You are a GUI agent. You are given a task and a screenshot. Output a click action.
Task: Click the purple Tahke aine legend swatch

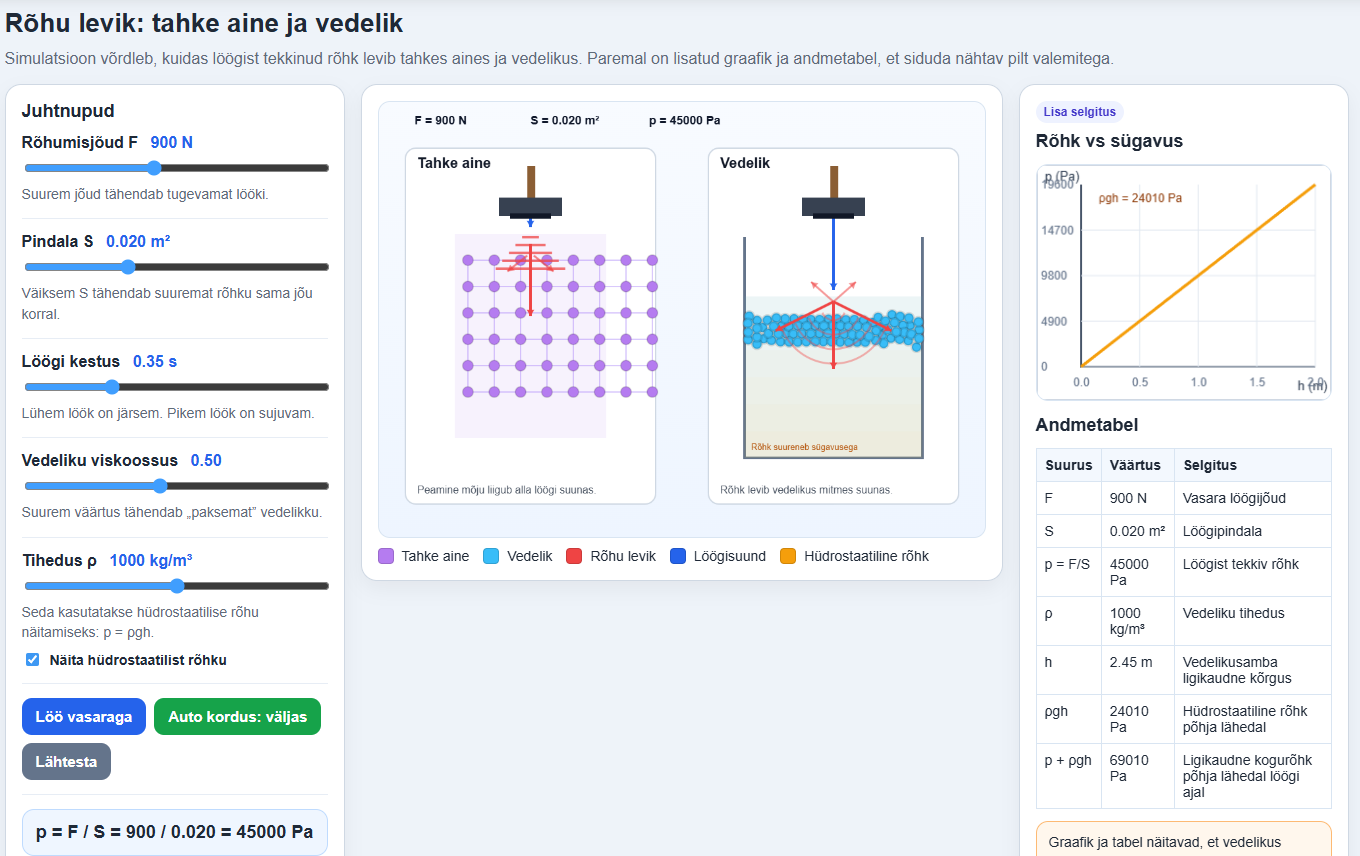(386, 556)
